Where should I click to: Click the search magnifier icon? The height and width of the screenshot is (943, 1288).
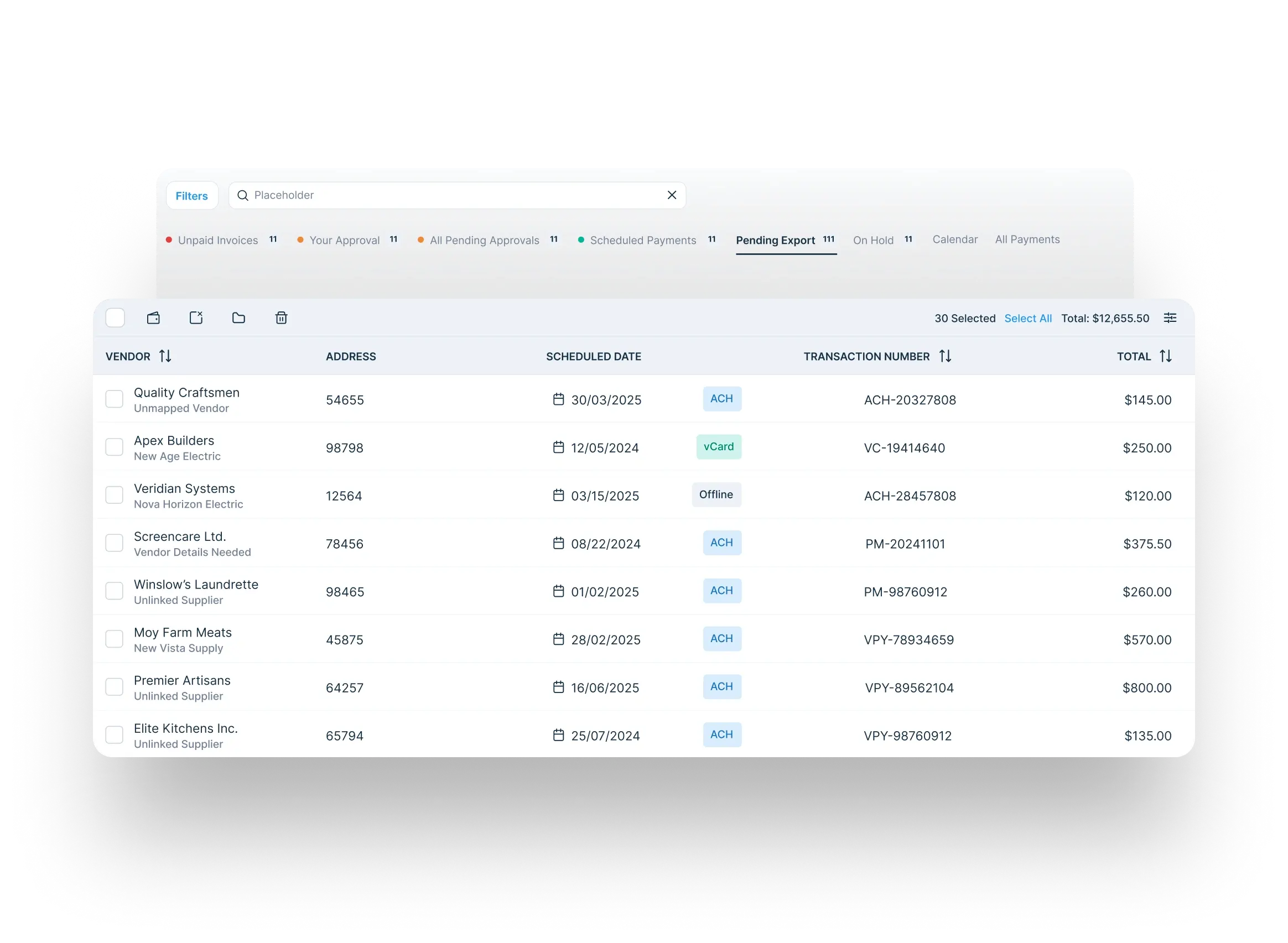(x=243, y=196)
